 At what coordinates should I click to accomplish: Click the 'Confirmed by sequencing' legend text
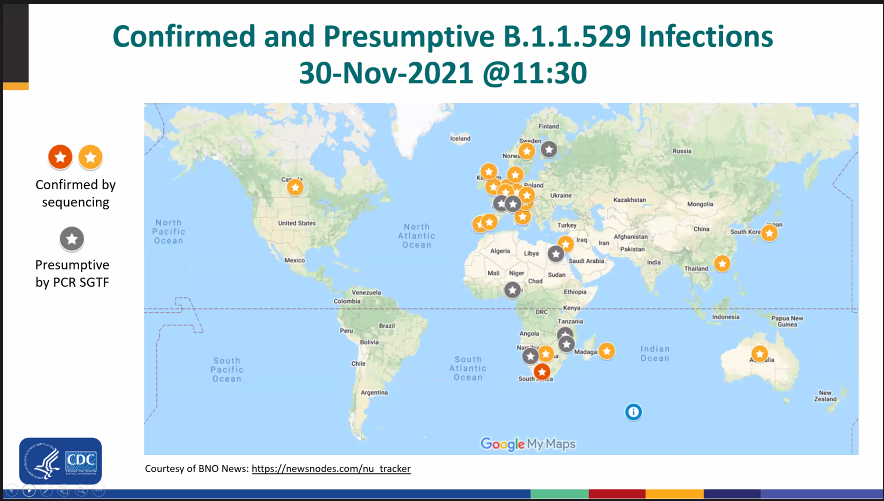[x=76, y=193]
